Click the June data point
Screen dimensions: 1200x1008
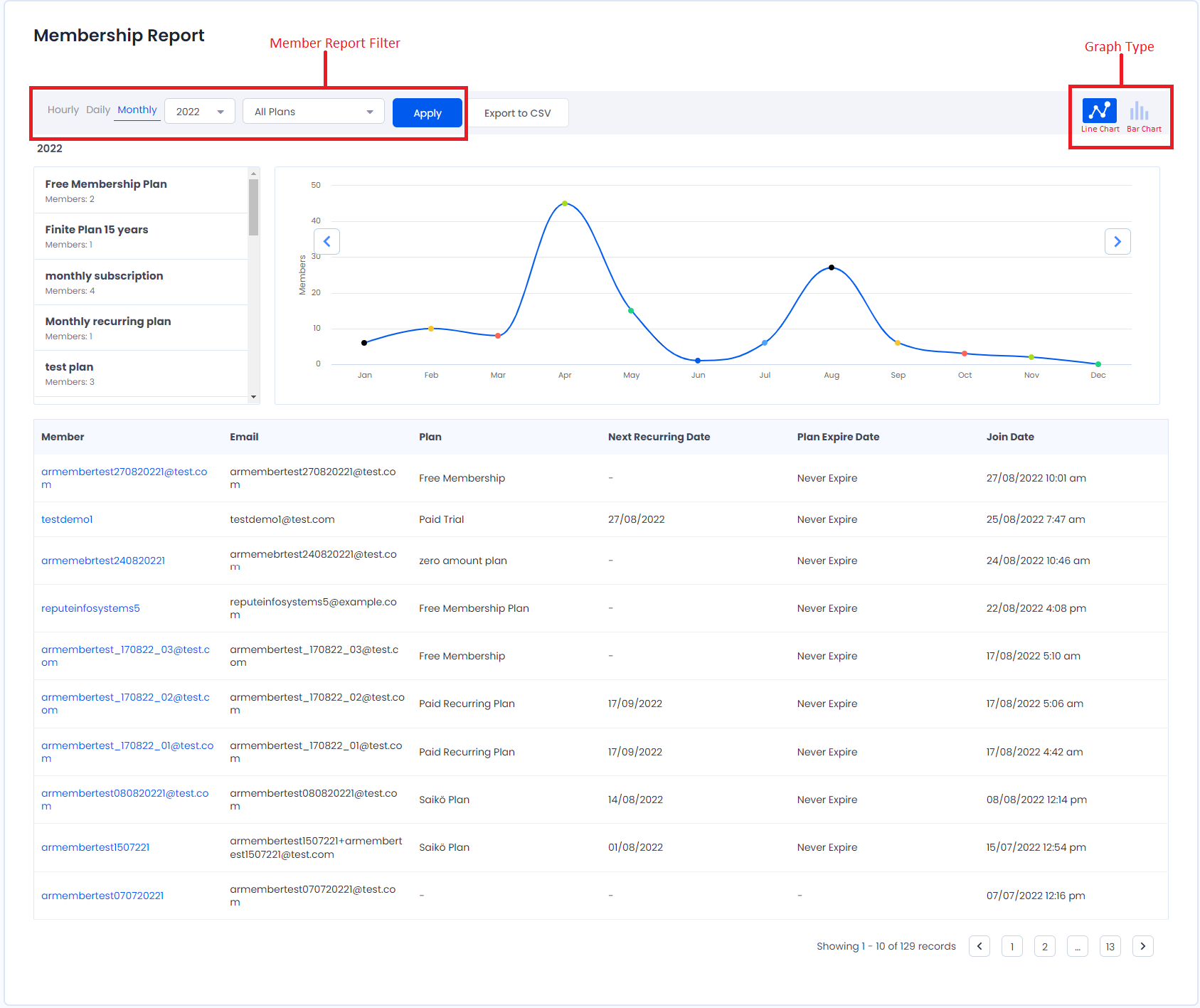pos(698,361)
